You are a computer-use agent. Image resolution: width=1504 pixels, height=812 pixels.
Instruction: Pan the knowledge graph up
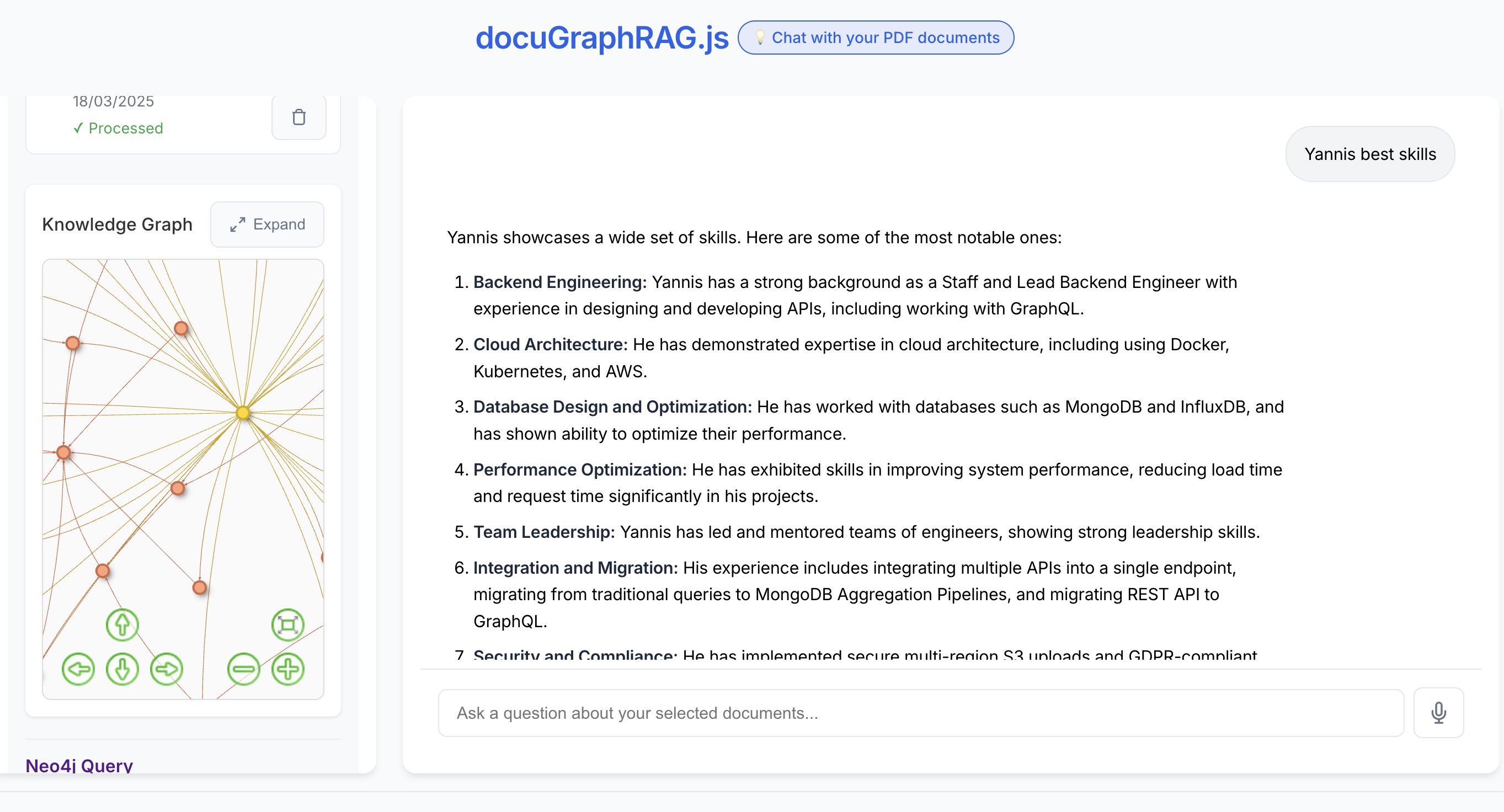click(122, 624)
